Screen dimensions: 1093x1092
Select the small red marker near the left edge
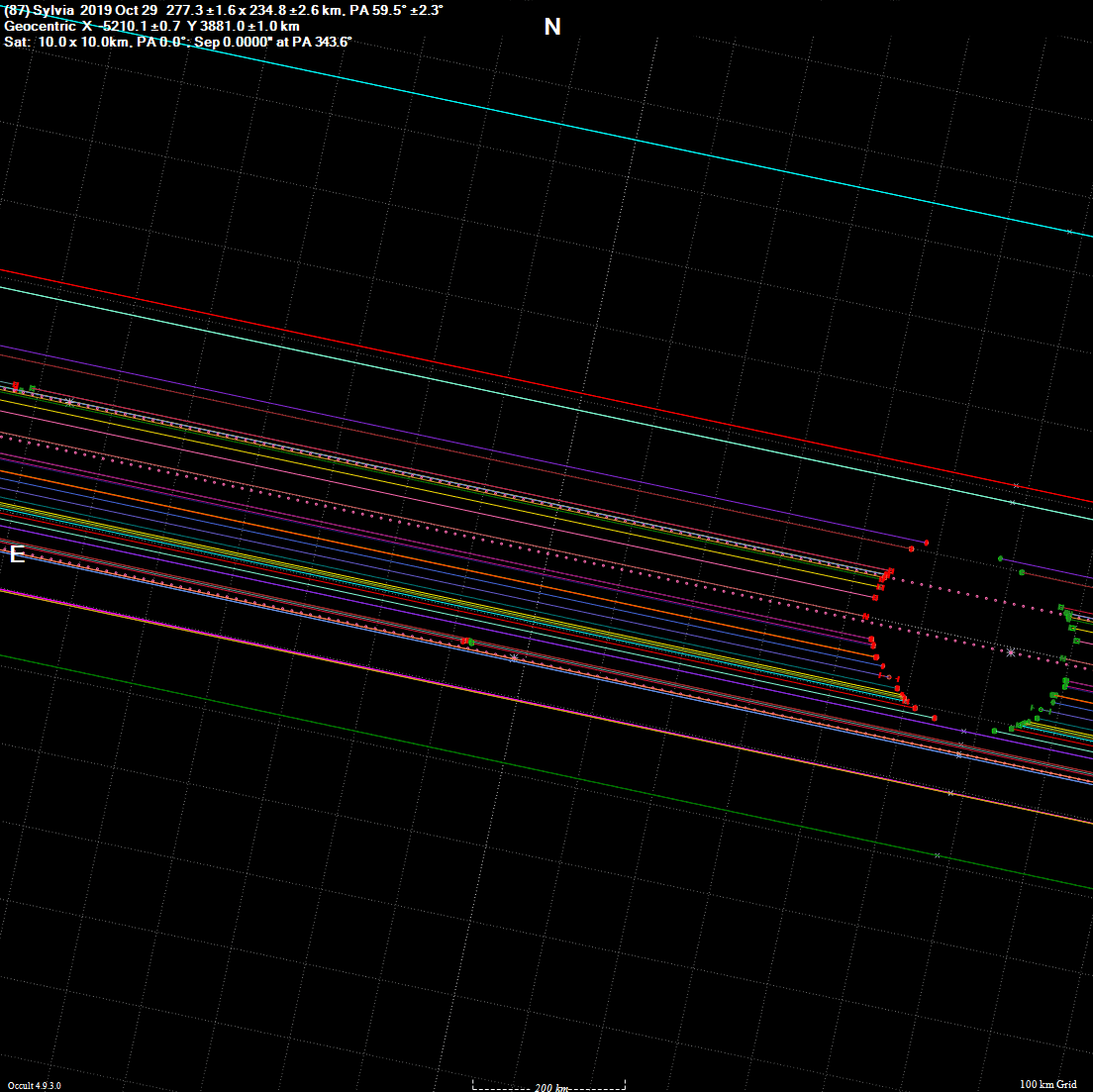15,384
